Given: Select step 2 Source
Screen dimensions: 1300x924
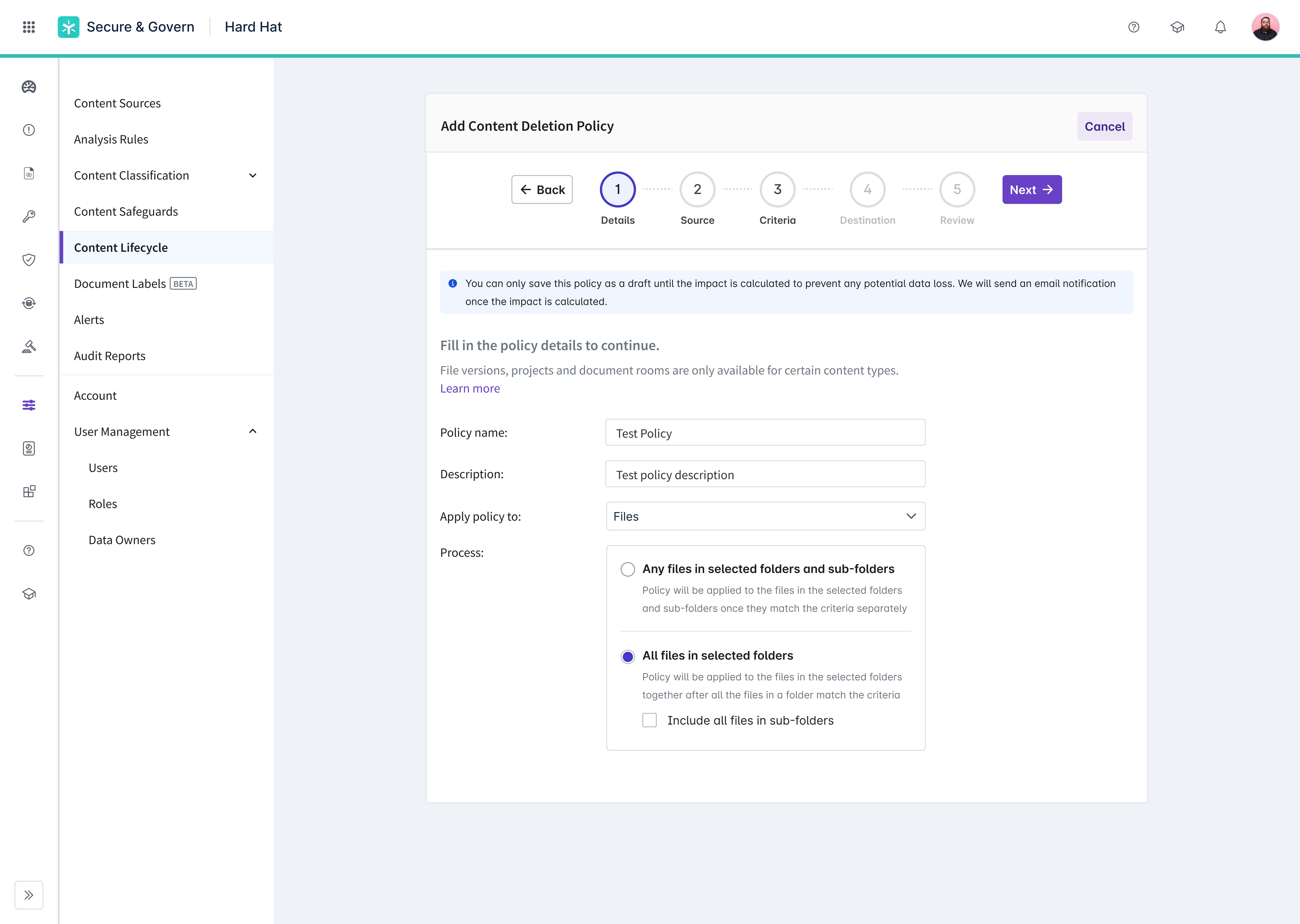Looking at the screenshot, I should click(697, 189).
